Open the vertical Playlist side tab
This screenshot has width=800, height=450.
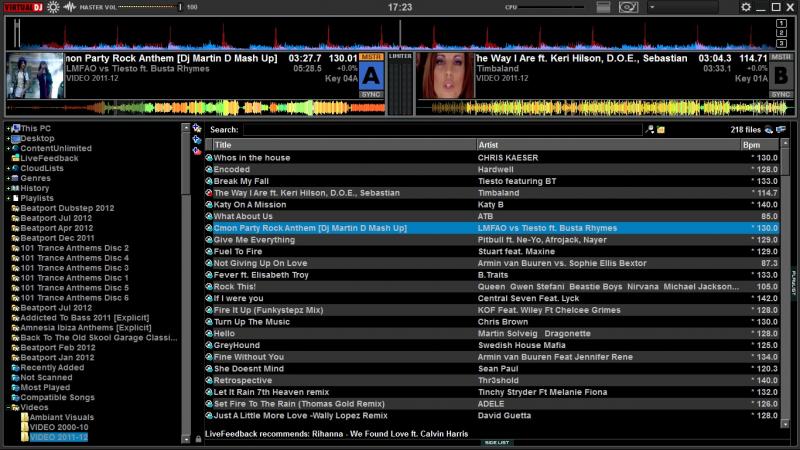tap(793, 282)
